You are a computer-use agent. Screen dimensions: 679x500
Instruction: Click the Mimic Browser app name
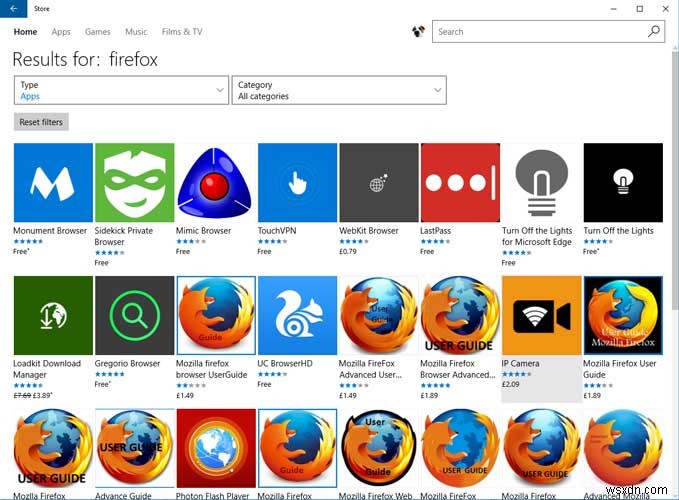(204, 231)
